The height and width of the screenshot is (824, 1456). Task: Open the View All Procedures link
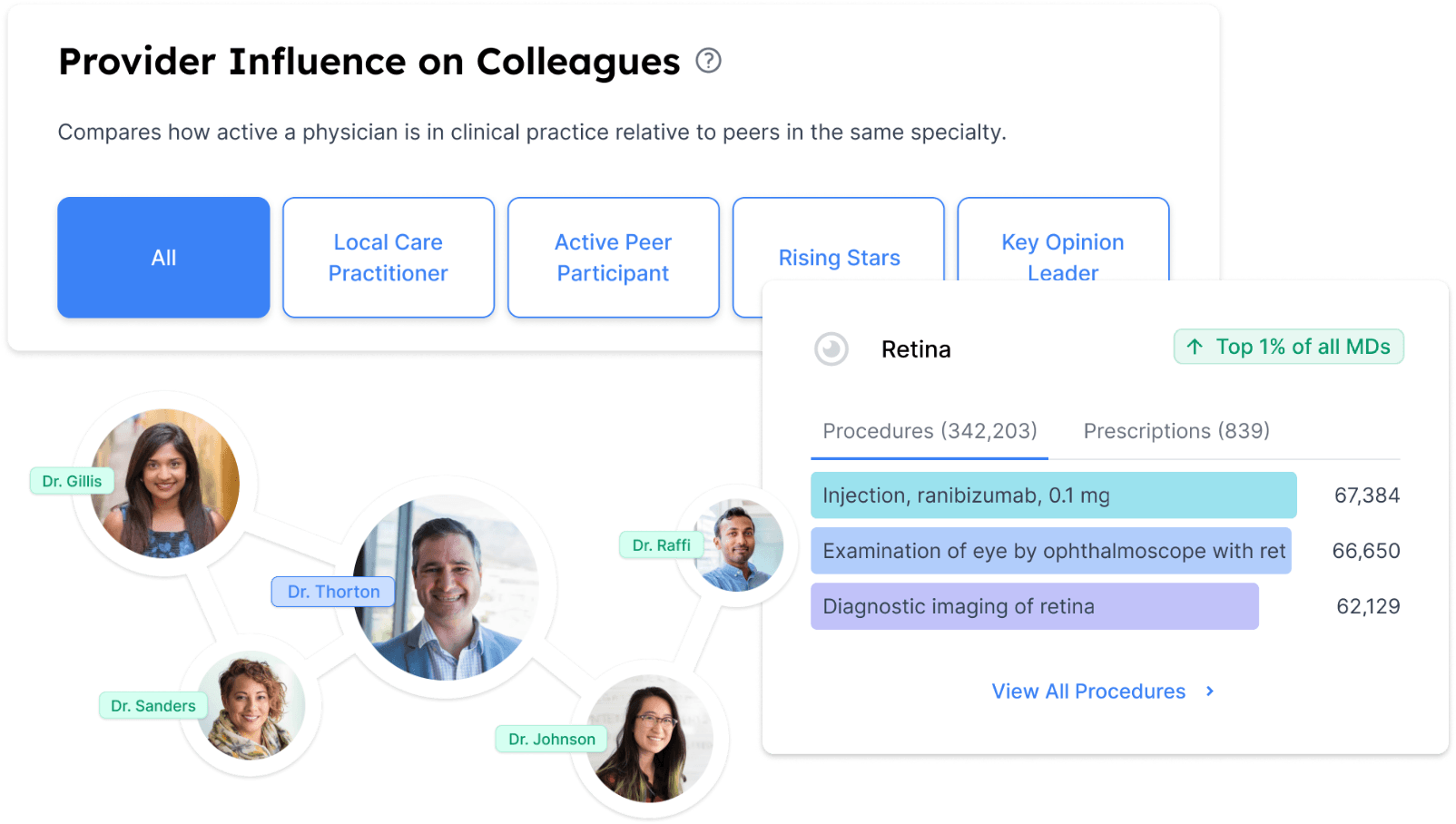1088,692
